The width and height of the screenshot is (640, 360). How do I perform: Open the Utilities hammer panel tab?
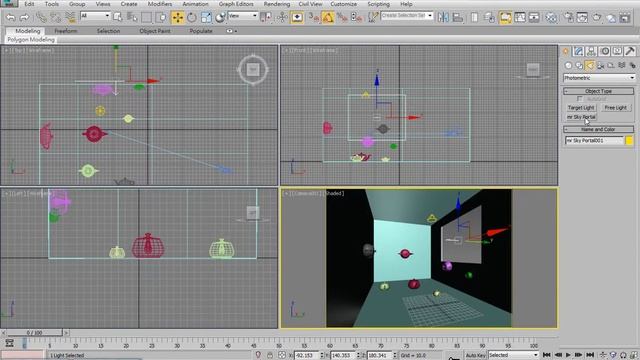[x=630, y=51]
